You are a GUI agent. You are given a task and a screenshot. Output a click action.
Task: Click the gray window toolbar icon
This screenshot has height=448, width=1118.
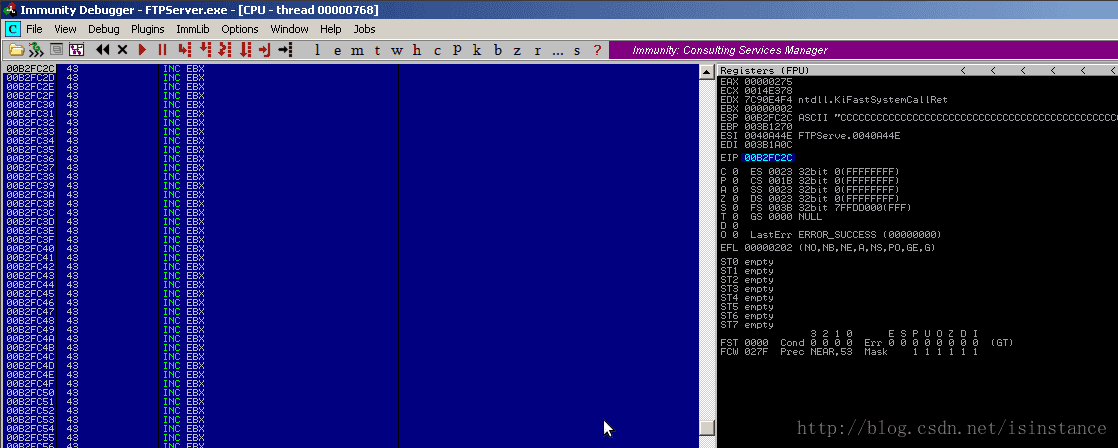coord(56,50)
